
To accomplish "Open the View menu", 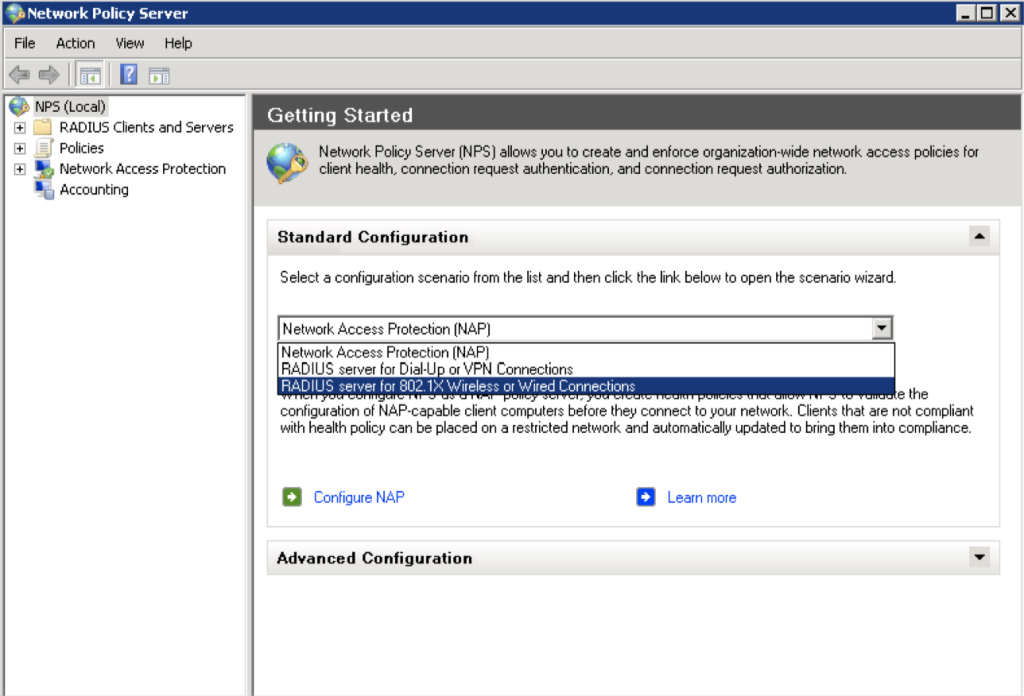I will [x=129, y=43].
